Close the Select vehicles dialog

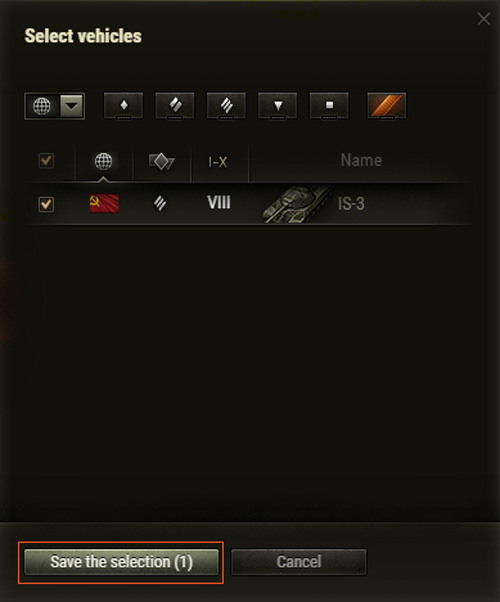point(483,18)
